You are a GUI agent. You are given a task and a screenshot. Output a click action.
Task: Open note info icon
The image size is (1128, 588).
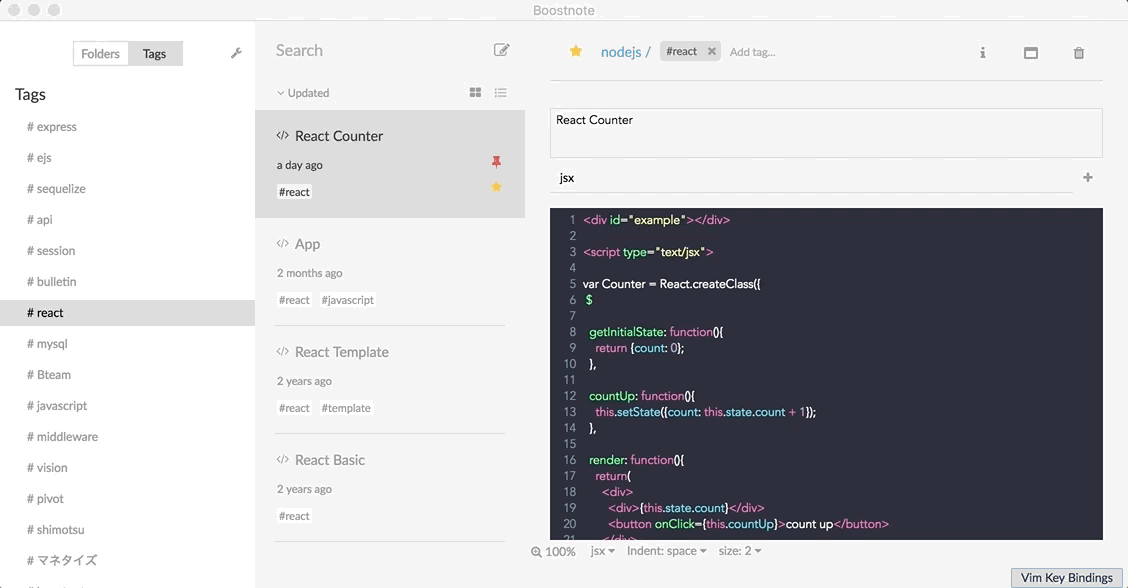(982, 53)
